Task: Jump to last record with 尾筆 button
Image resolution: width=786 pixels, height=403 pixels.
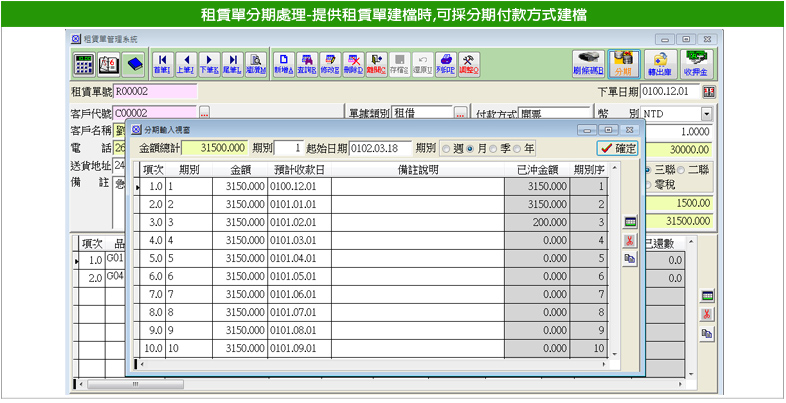Action: point(232,63)
